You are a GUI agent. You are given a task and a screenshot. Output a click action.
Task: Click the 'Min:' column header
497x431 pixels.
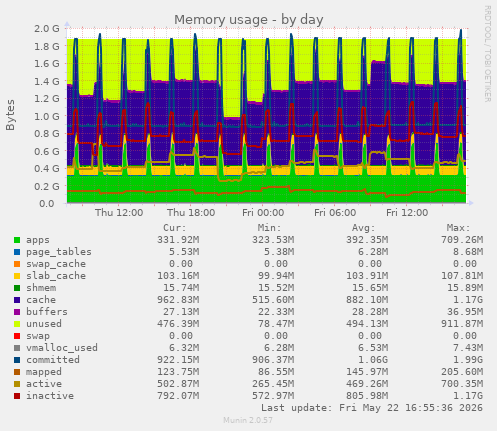[x=269, y=228]
